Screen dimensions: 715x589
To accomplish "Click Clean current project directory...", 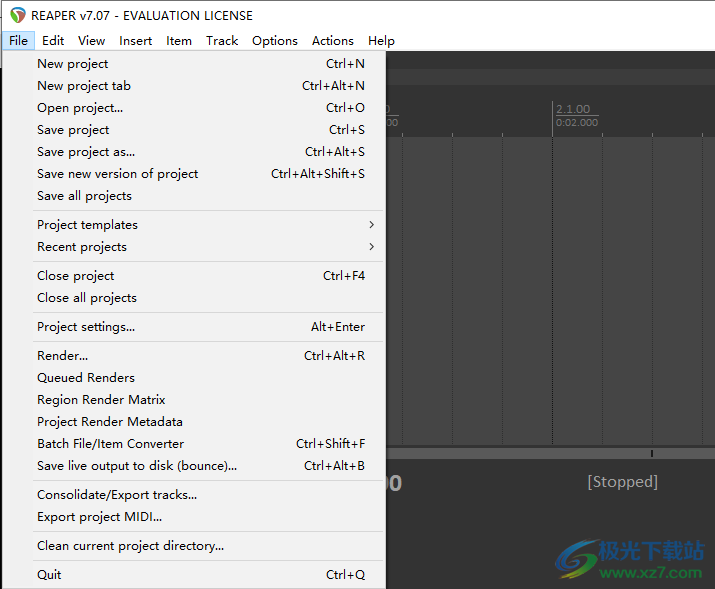I will [130, 546].
